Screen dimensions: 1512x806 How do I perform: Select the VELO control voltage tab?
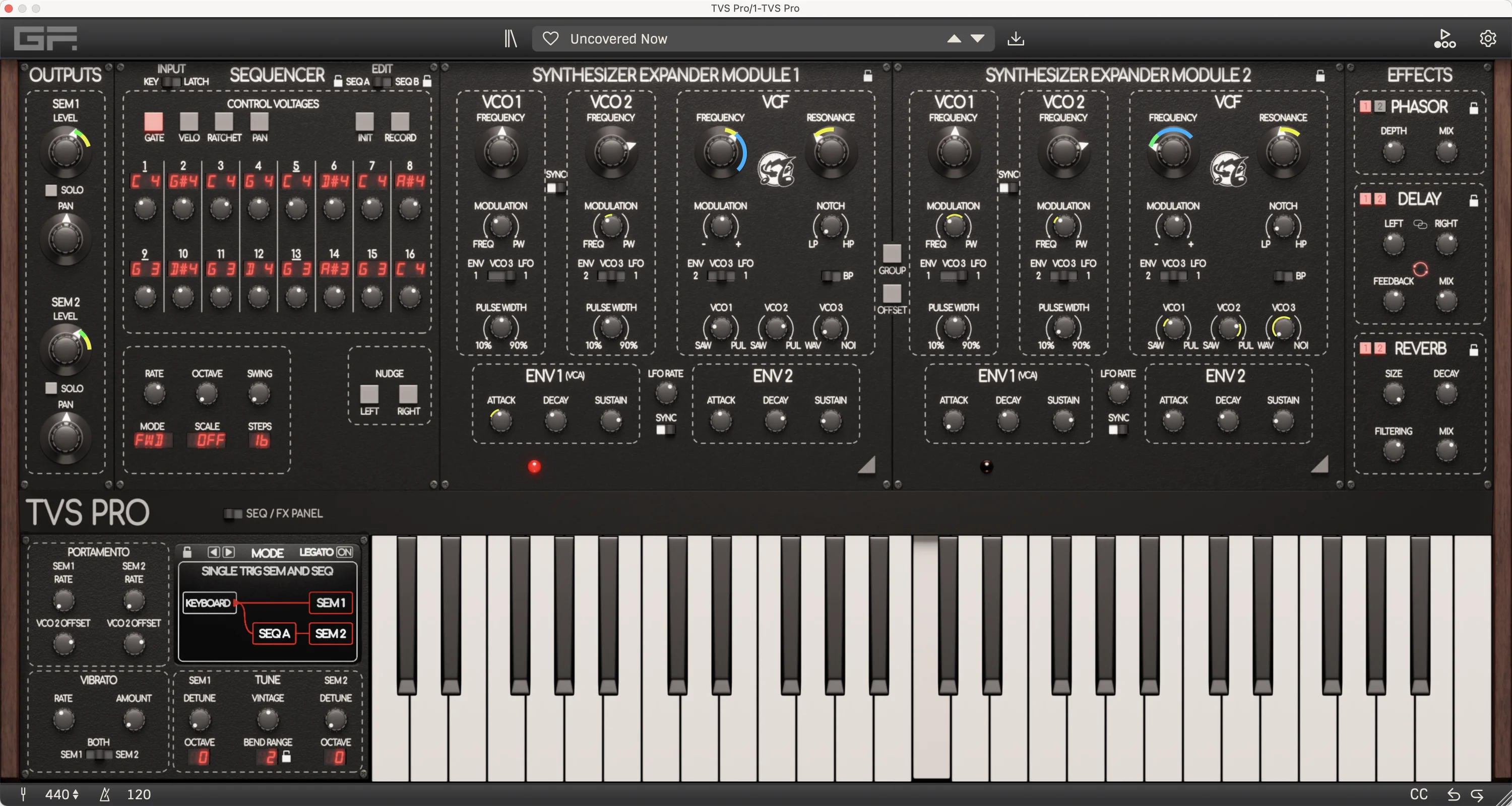click(188, 121)
